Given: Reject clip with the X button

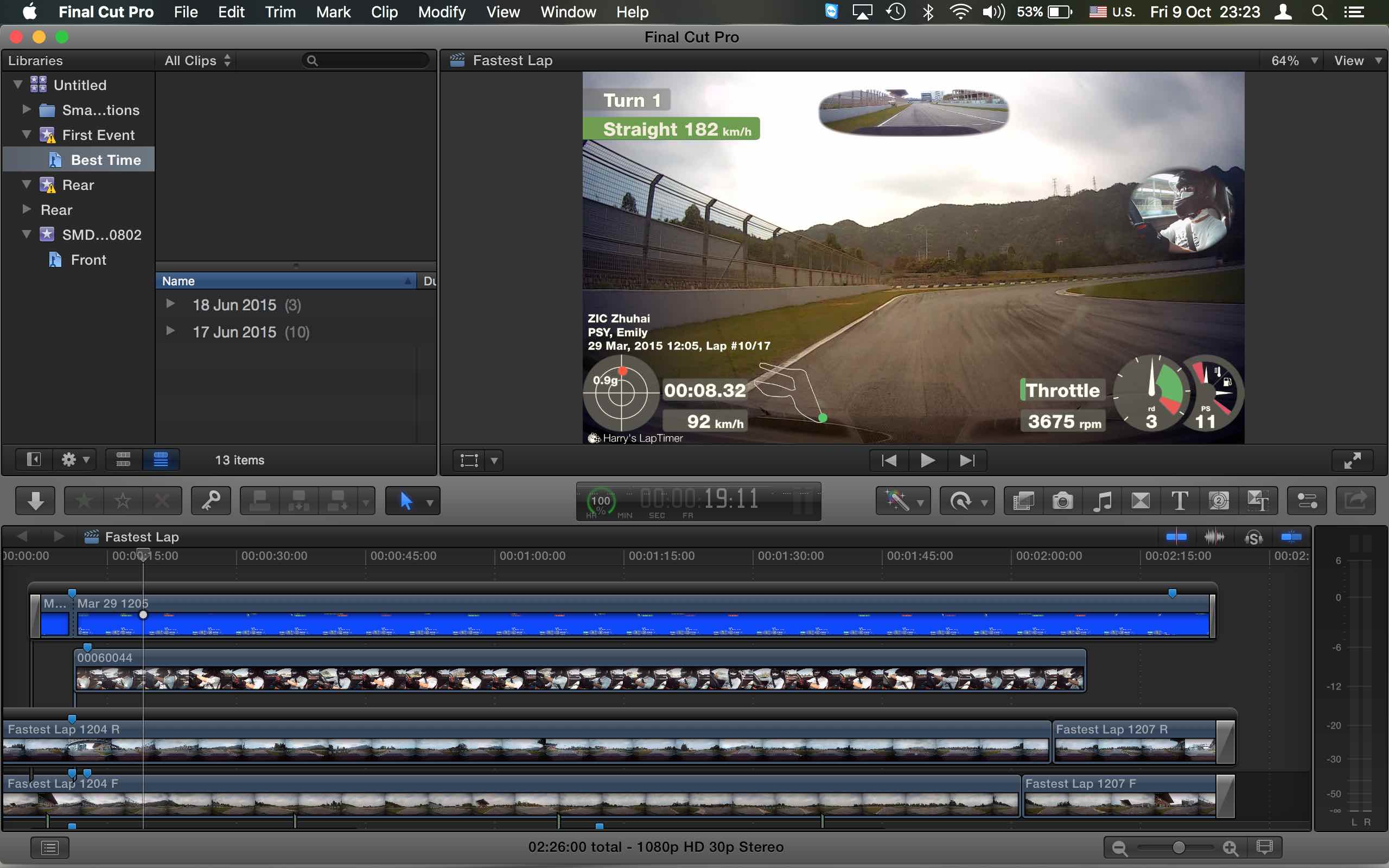Looking at the screenshot, I should point(162,501).
